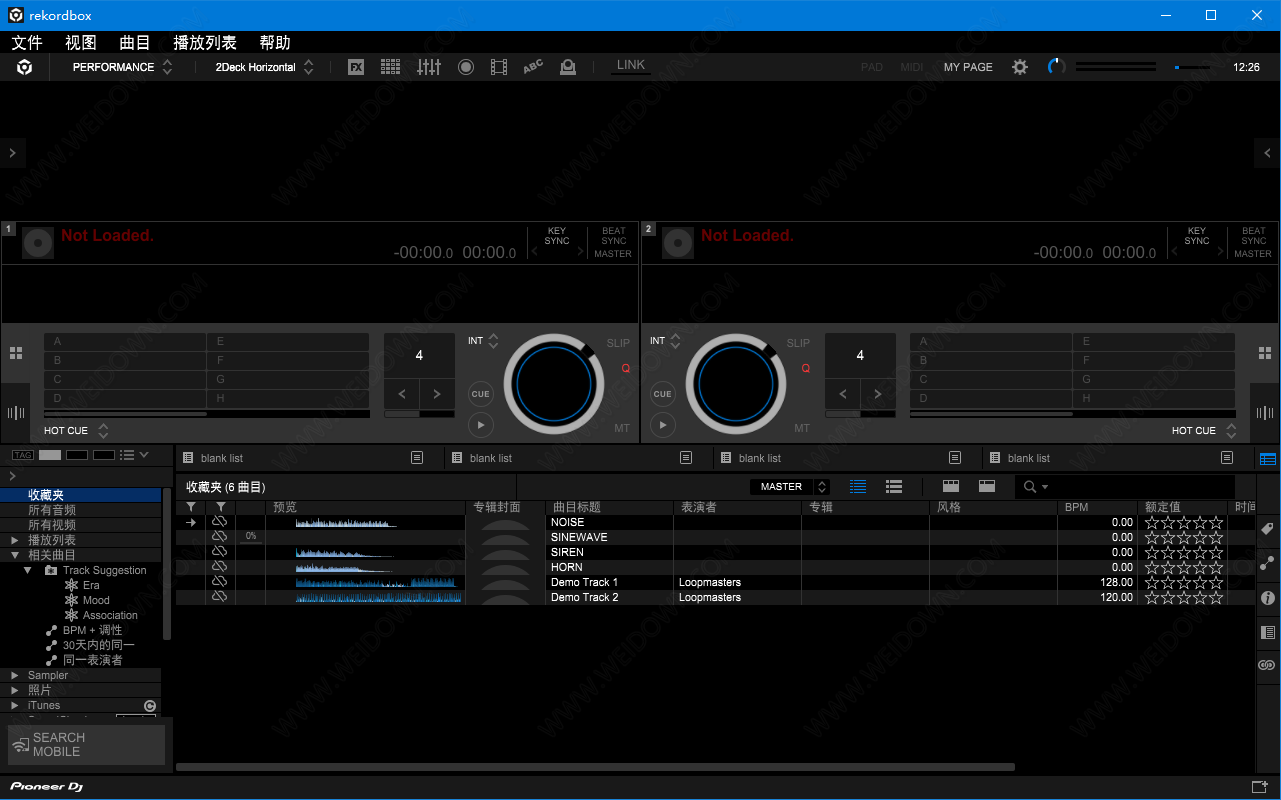
Task: Click SEARCH MOBILE button
Action: pyautogui.click(x=86, y=745)
